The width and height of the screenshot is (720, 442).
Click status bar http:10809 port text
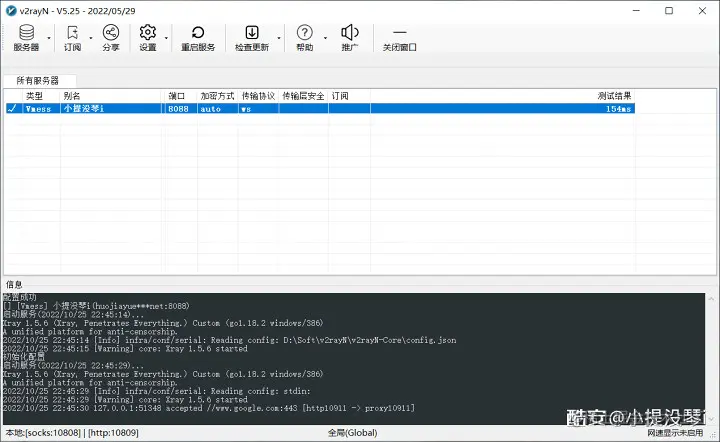[113, 432]
